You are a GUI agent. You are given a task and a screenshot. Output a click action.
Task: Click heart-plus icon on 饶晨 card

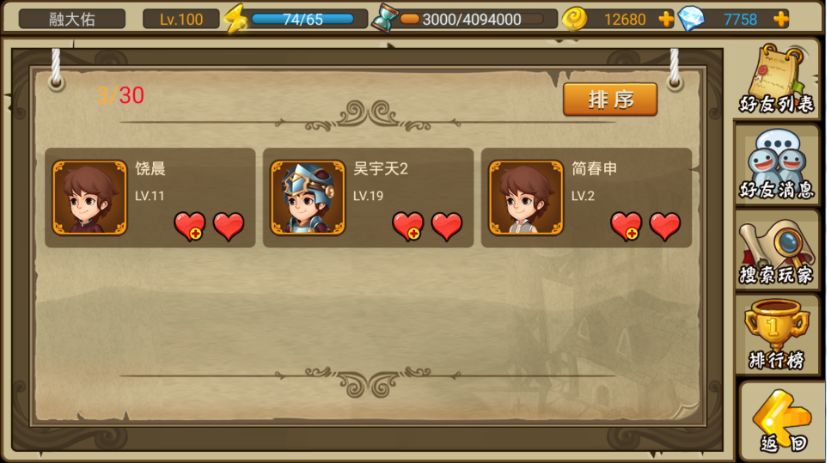190,226
